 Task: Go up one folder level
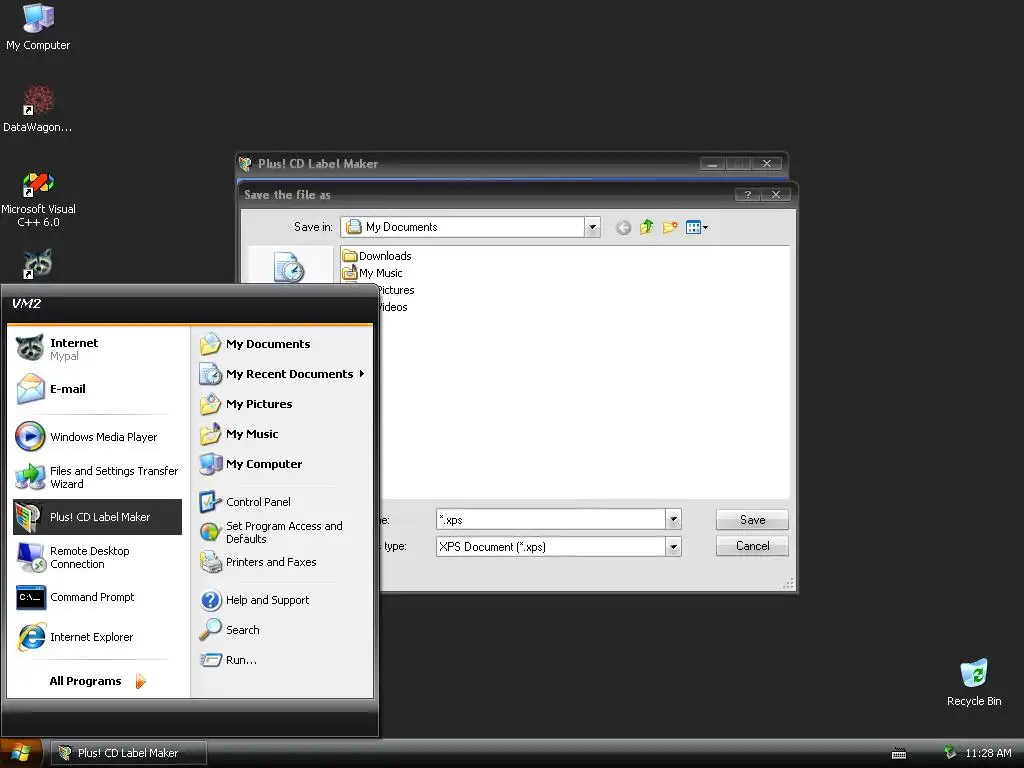point(647,227)
